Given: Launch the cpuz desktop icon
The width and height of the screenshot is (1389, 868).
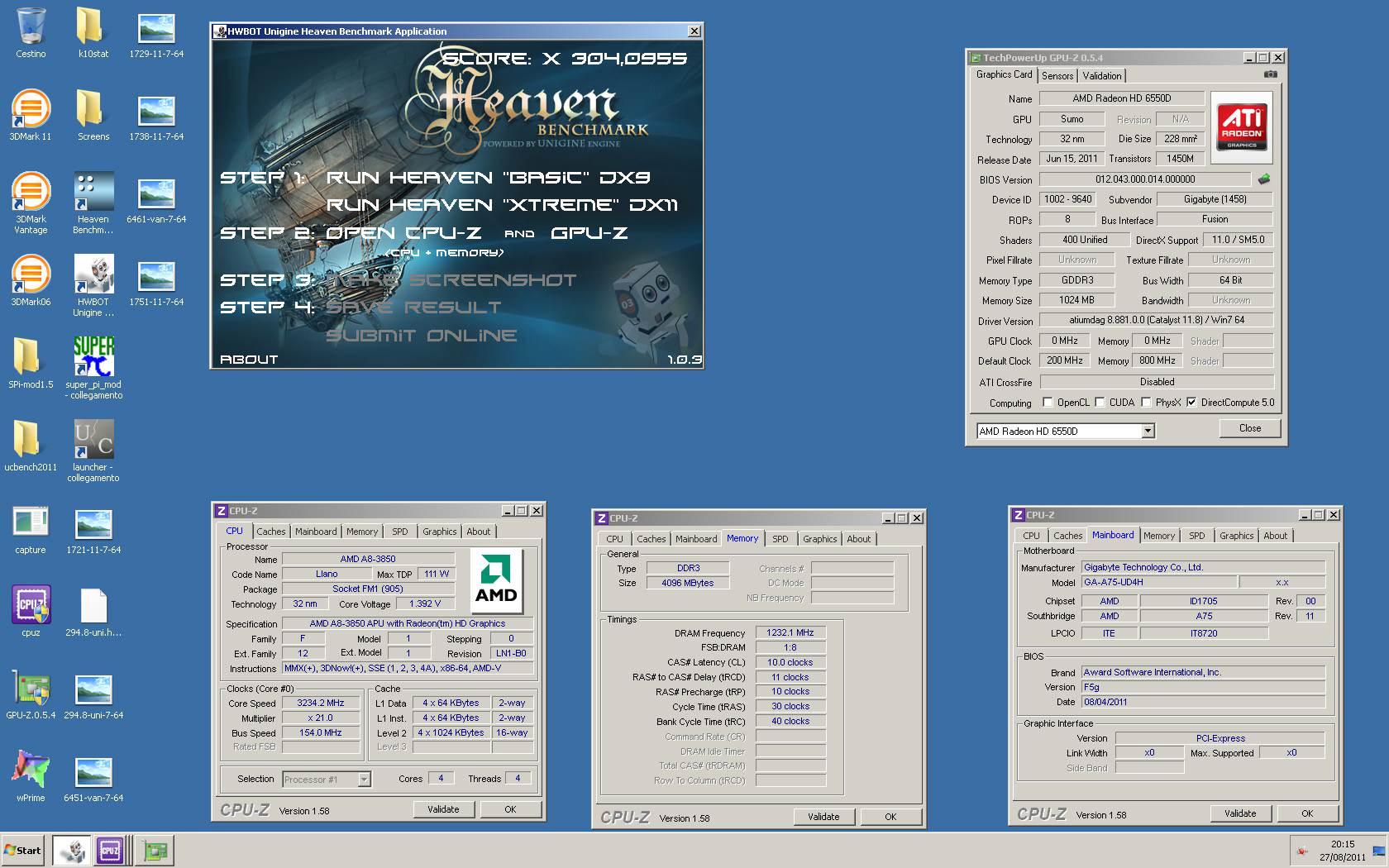Looking at the screenshot, I should 31,612.
